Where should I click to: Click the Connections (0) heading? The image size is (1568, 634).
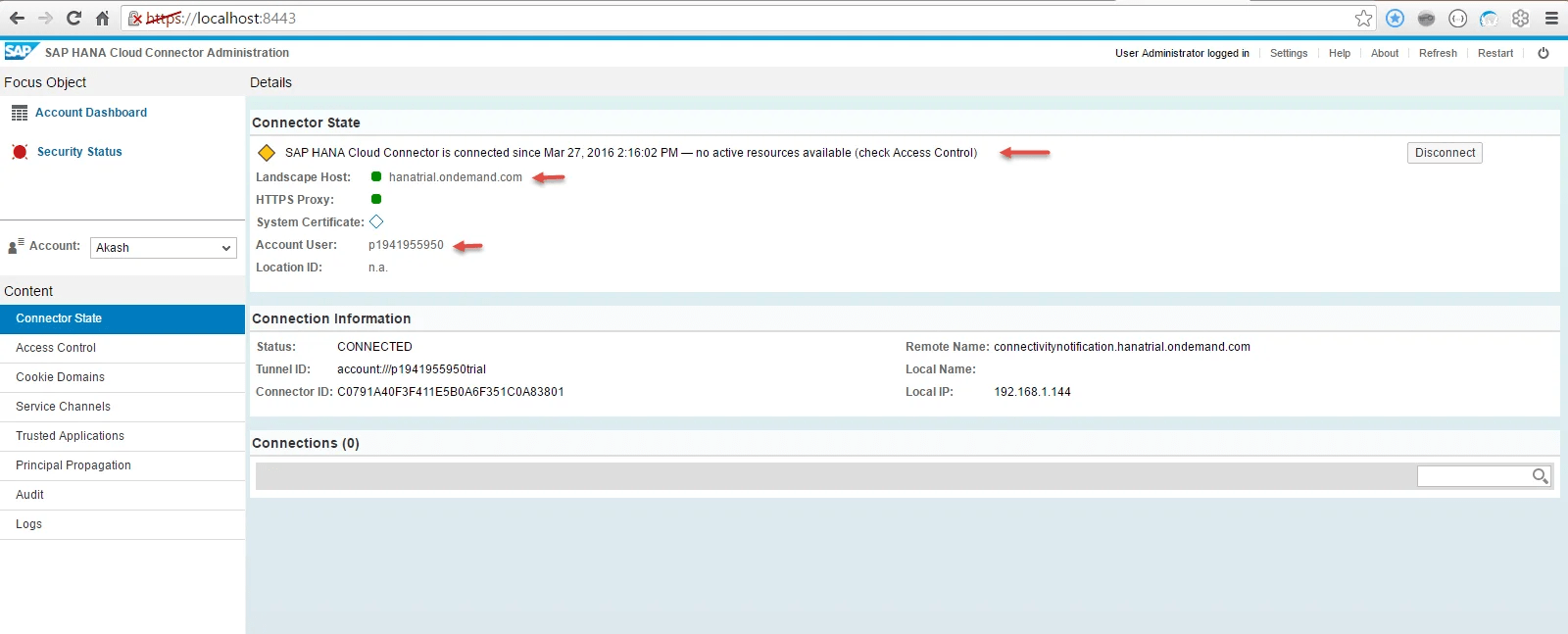[x=306, y=443]
